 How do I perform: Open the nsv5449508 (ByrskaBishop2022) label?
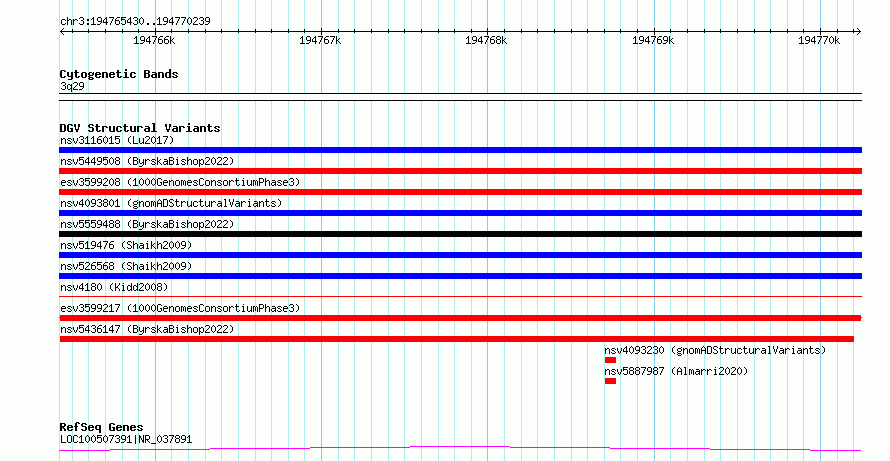(x=147, y=161)
